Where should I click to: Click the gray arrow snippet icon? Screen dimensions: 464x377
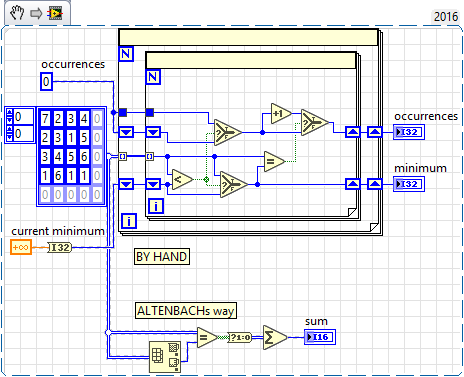[36, 14]
